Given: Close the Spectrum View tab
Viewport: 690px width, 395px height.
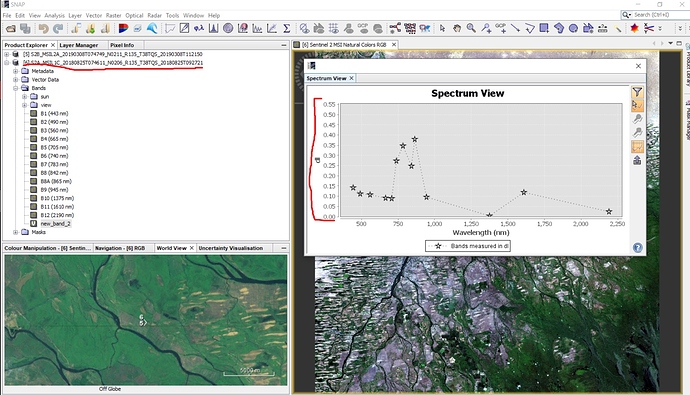Looking at the screenshot, I should point(351,78).
